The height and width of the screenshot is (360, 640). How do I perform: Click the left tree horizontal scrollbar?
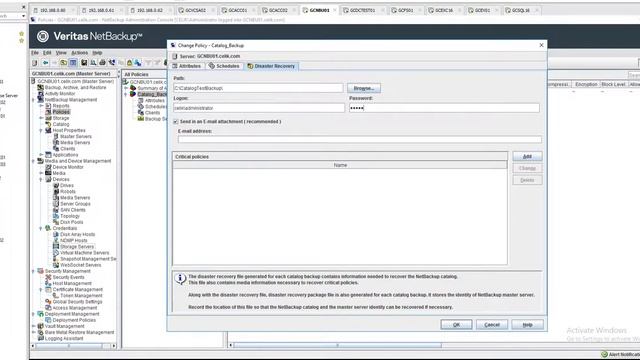click(69, 346)
